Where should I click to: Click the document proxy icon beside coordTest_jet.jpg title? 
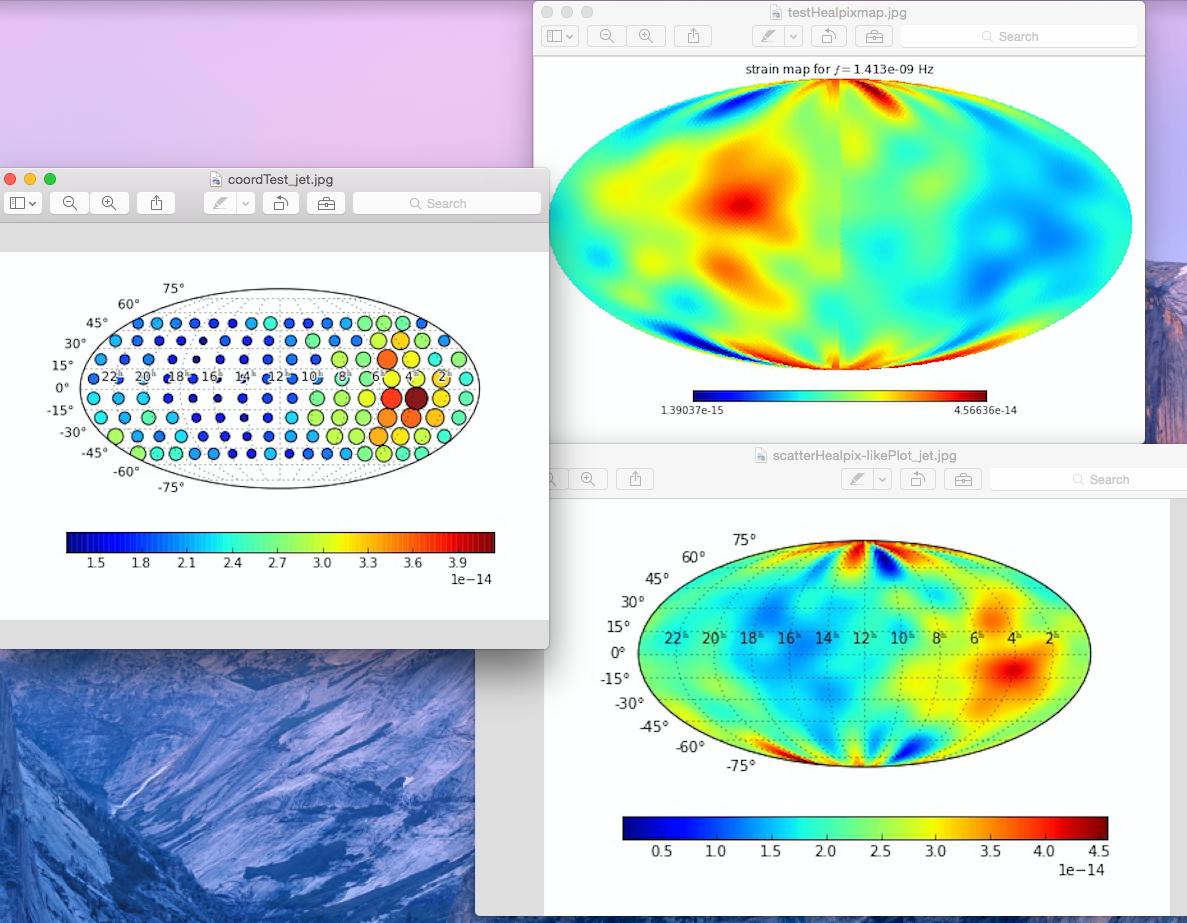coord(215,179)
